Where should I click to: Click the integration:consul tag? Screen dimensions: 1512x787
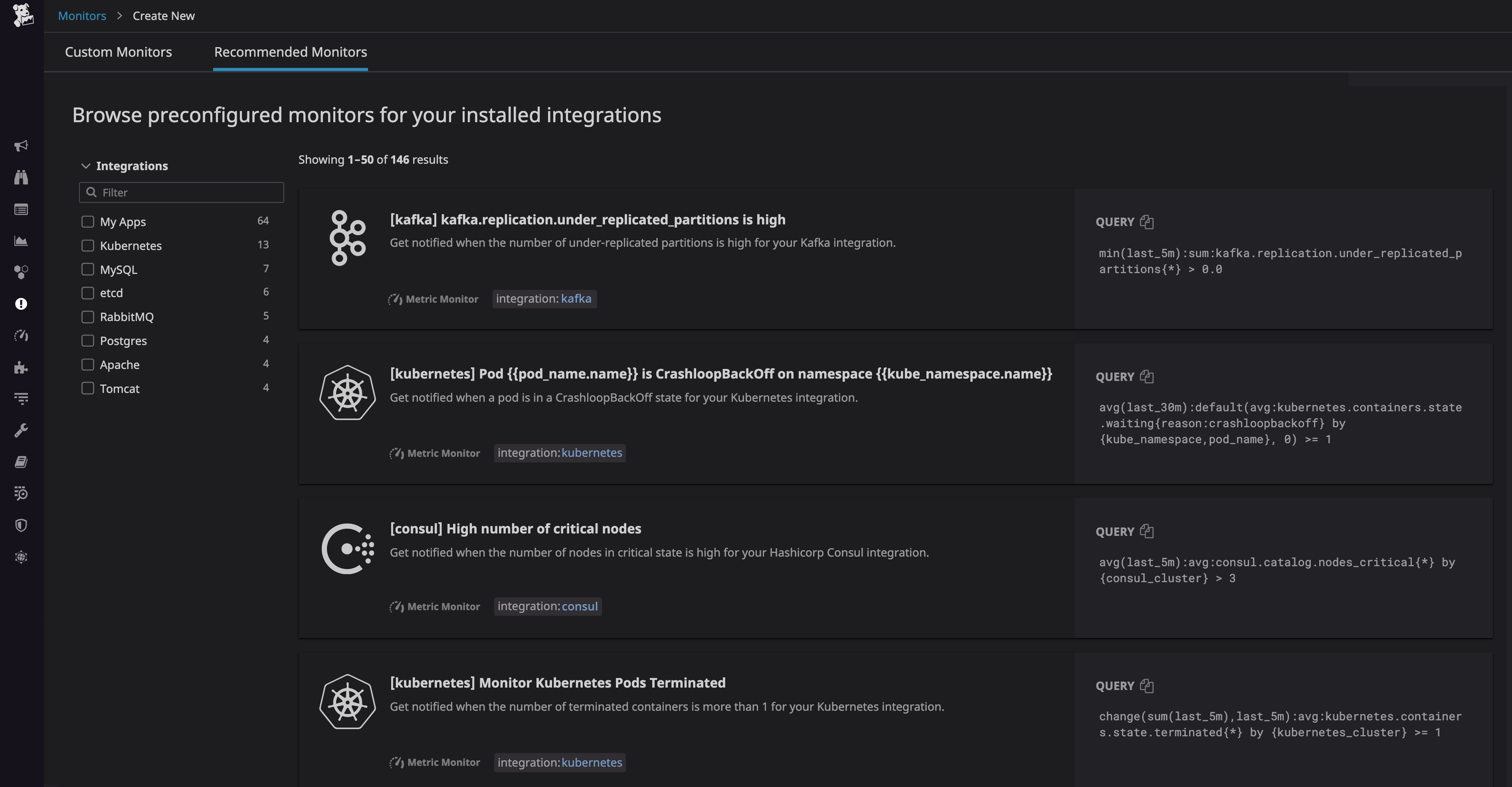547,606
